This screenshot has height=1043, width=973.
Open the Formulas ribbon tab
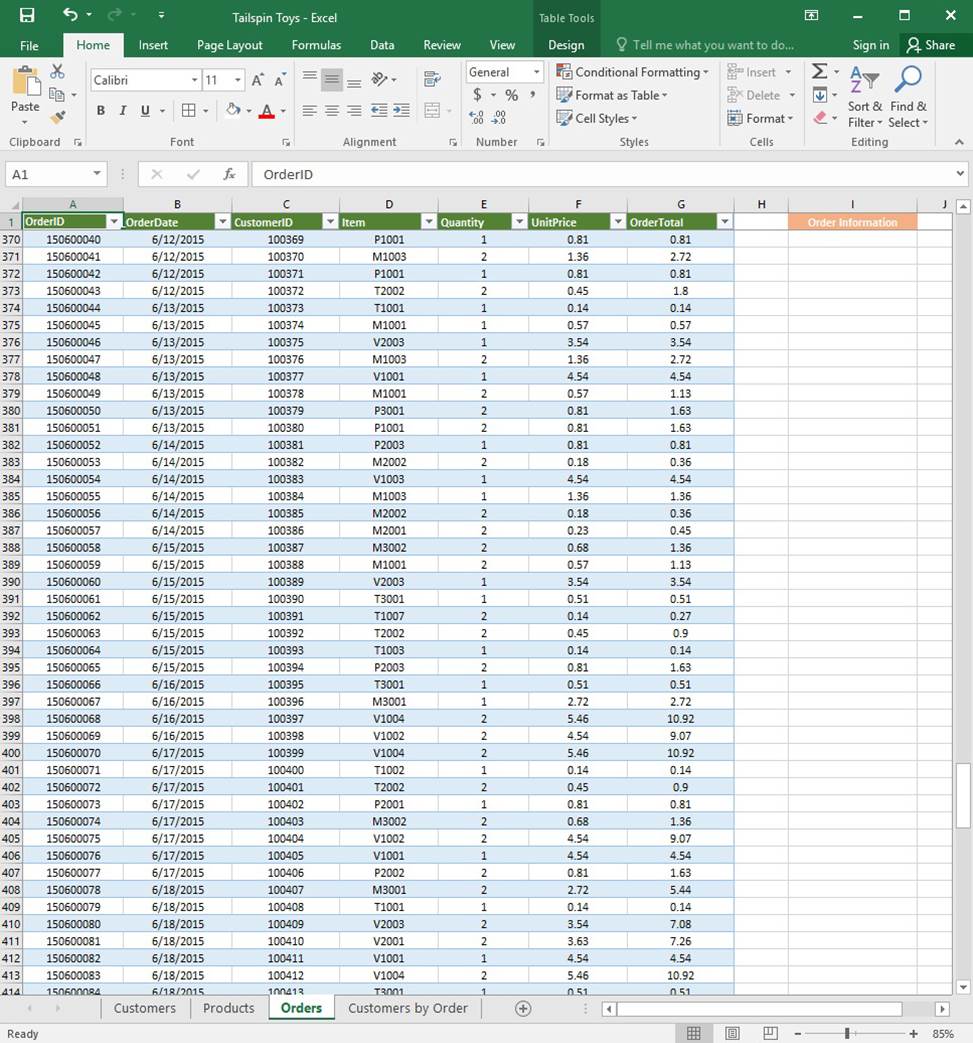[x=316, y=45]
